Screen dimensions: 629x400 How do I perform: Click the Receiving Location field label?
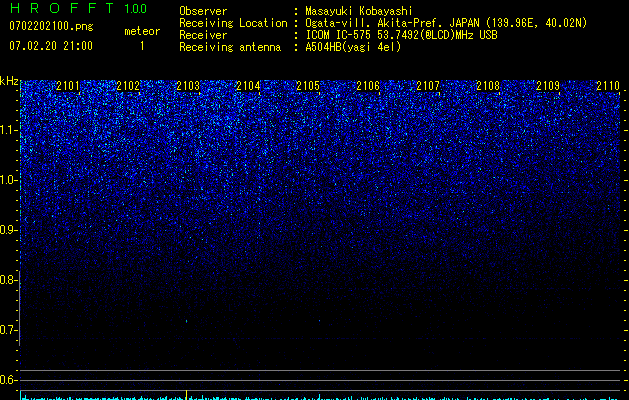tap(233, 23)
